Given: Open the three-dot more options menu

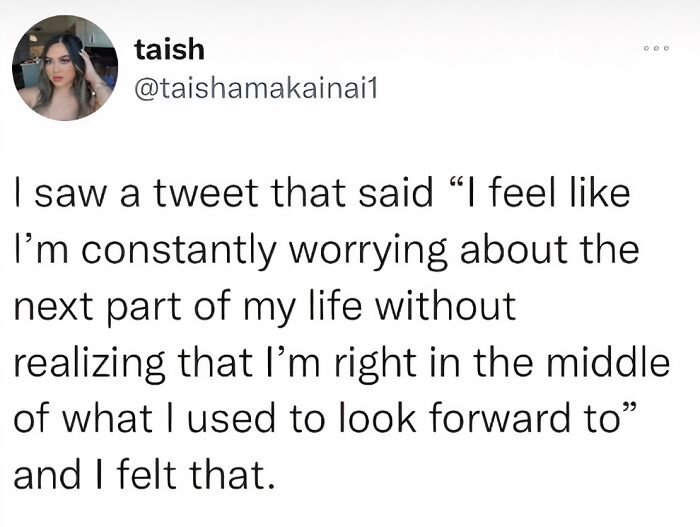Looking at the screenshot, I should [x=657, y=49].
